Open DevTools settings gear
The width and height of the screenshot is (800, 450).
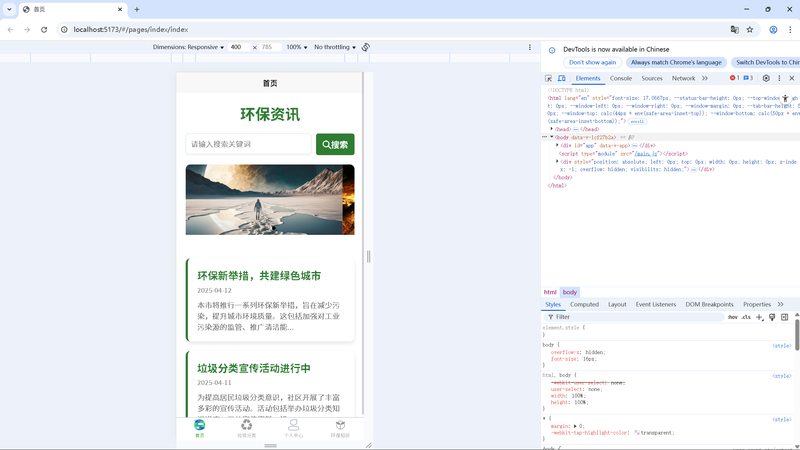(x=766, y=78)
